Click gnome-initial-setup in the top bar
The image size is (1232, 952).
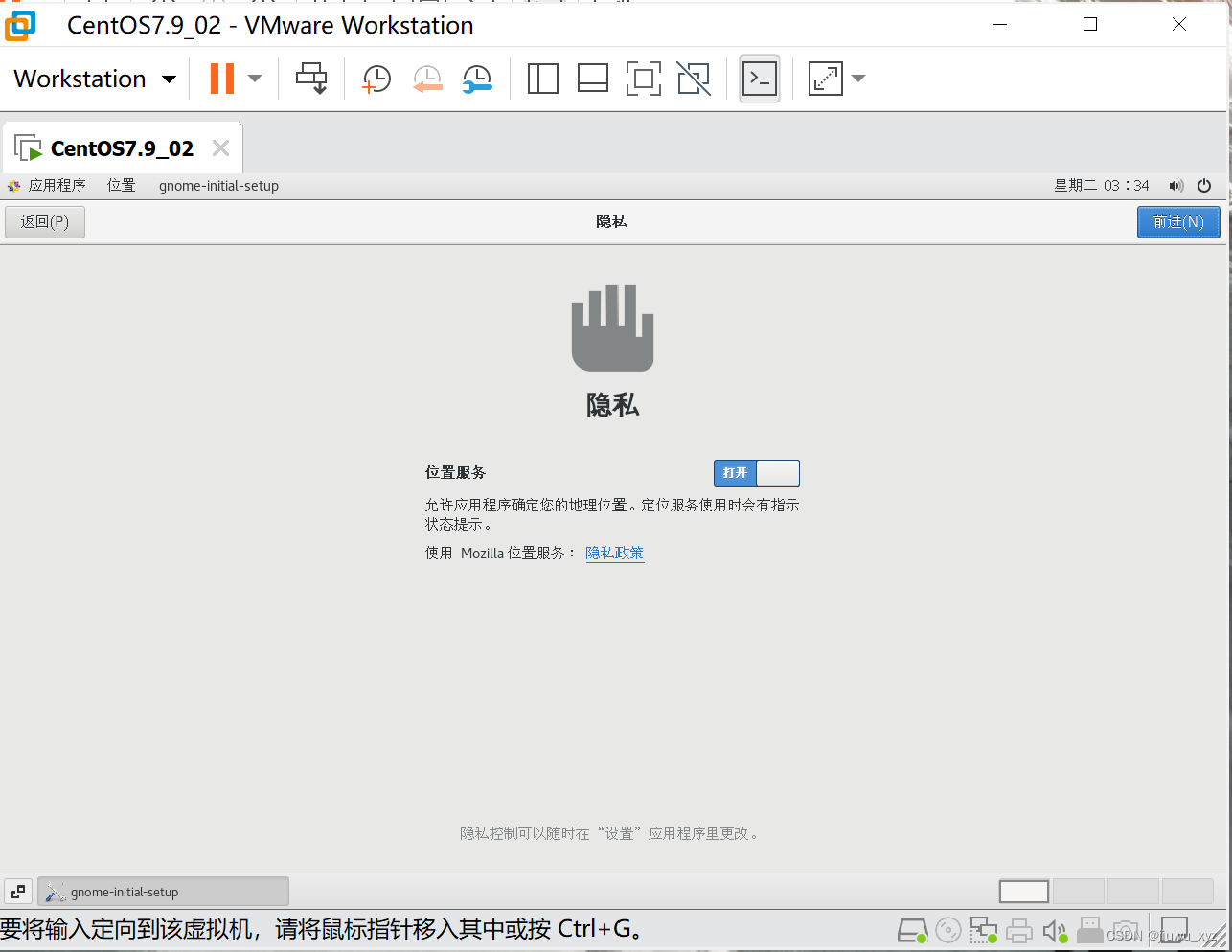[218, 186]
